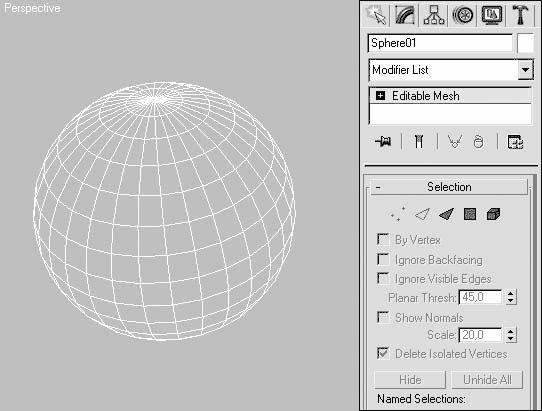Screen dimensions: 542x411
Task: Open the Motion panel wheel icon
Action: pos(463,15)
